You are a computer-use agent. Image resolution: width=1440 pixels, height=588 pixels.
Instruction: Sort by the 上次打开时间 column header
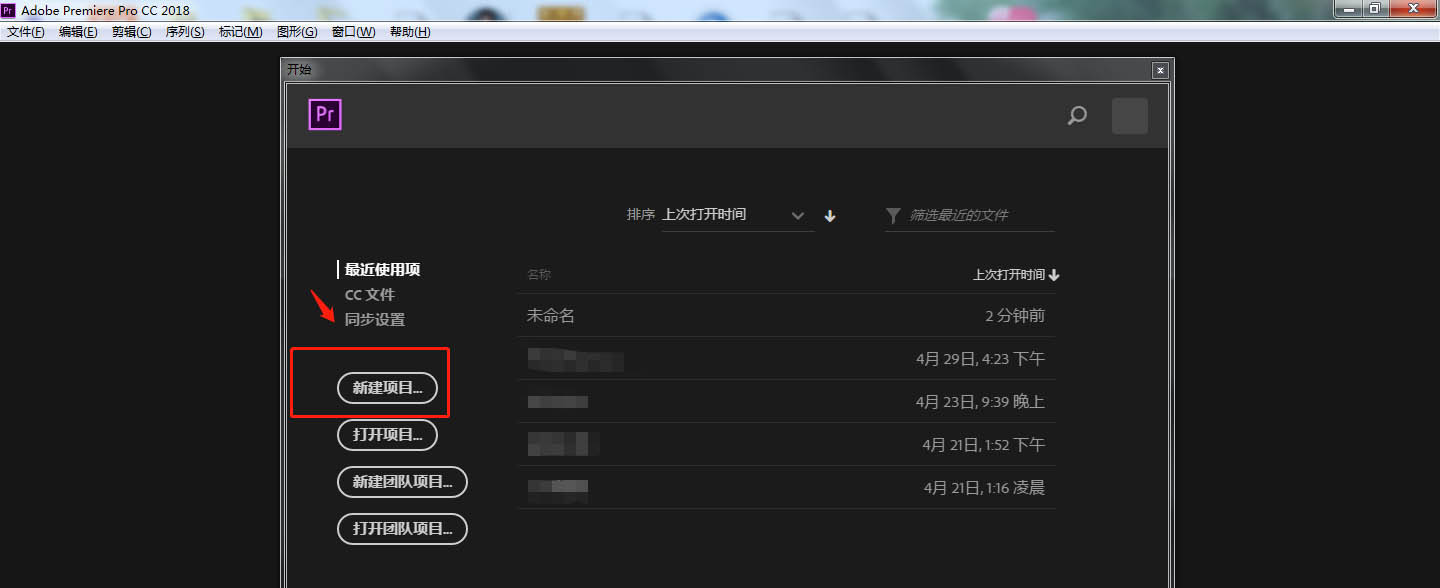tap(1016, 275)
